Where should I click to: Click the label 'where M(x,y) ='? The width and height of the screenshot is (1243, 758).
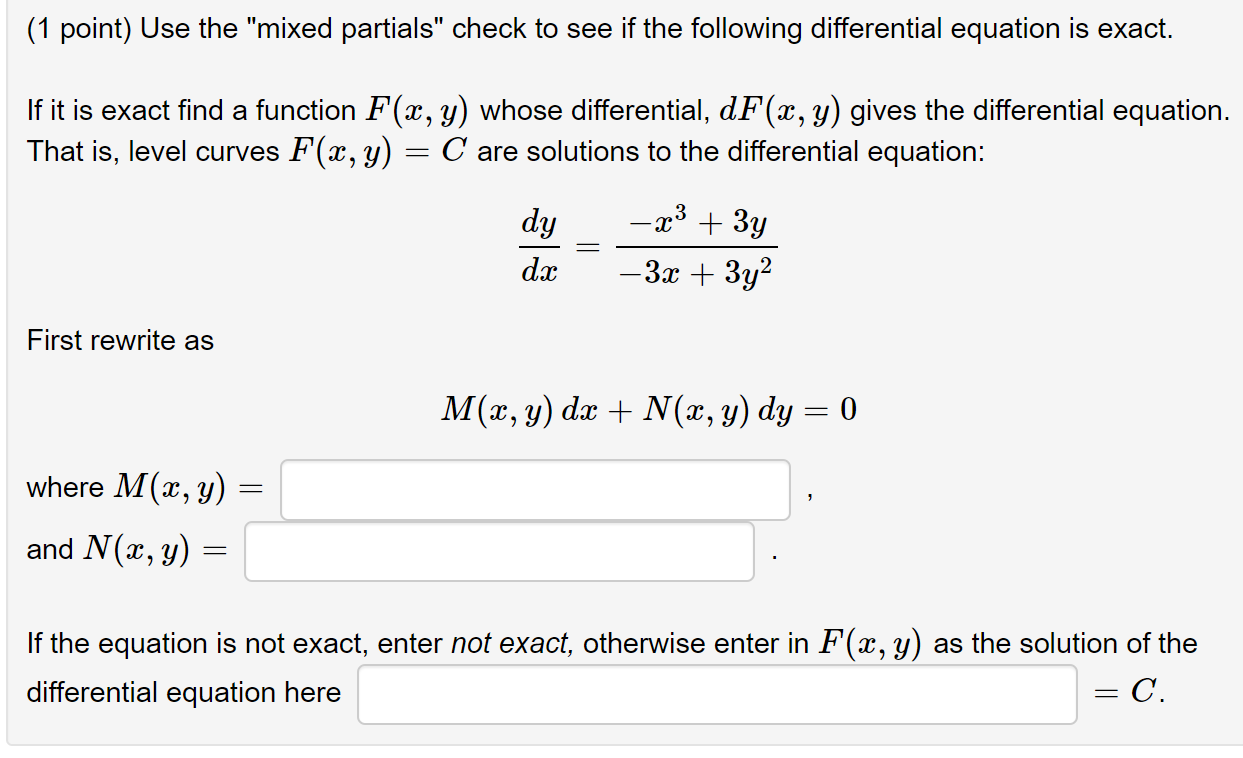pyautogui.click(x=146, y=488)
